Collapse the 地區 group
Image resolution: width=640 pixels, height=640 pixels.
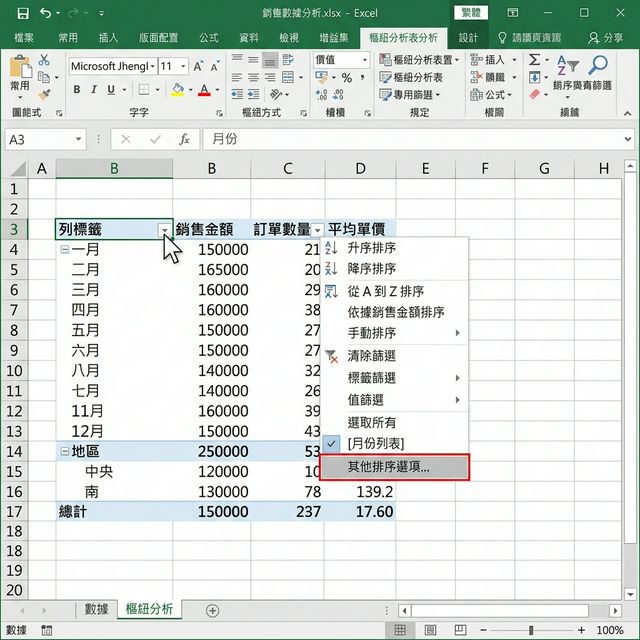[64, 451]
